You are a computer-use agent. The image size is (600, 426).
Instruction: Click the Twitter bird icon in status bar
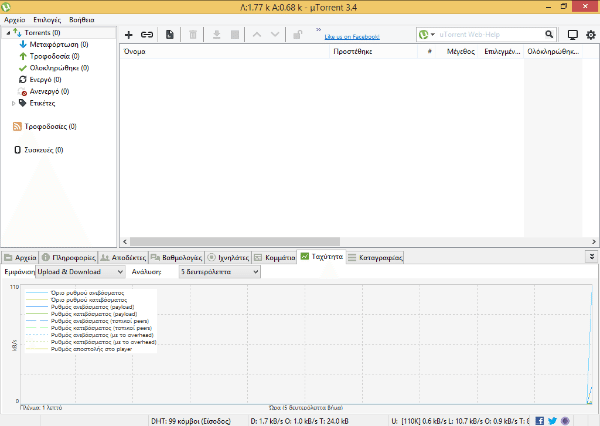(x=552, y=421)
